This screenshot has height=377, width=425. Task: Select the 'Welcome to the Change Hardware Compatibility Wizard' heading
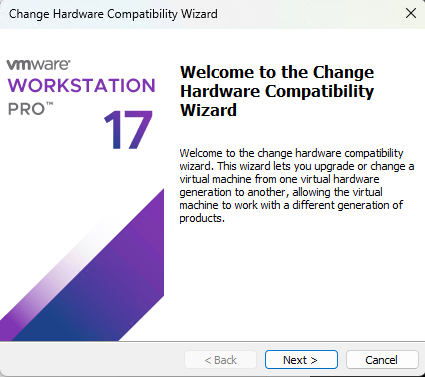(277, 91)
